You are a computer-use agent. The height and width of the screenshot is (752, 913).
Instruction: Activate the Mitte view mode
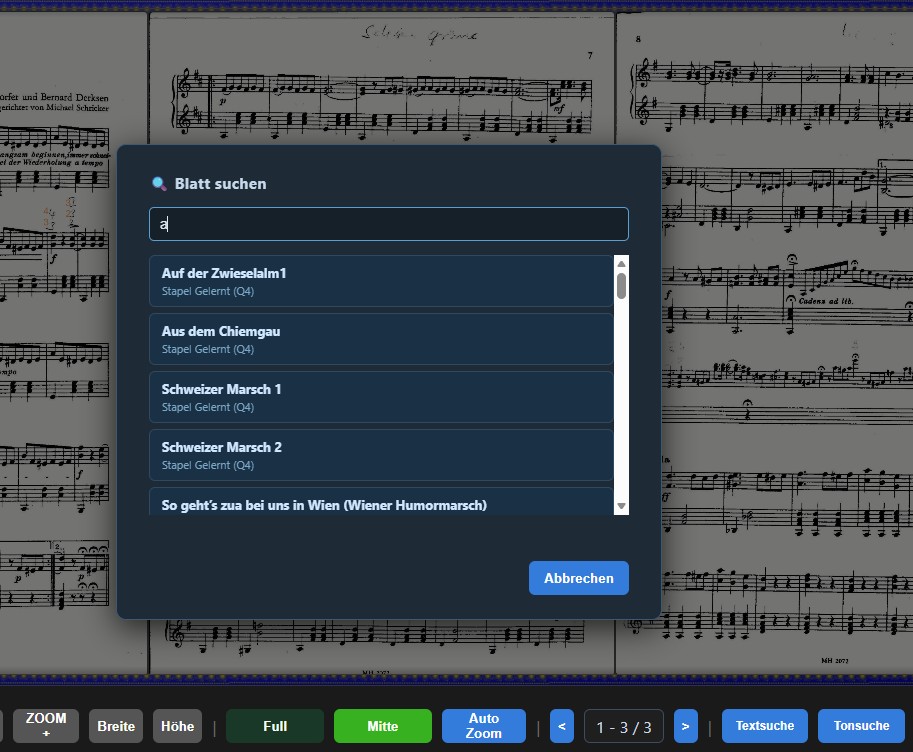click(383, 726)
